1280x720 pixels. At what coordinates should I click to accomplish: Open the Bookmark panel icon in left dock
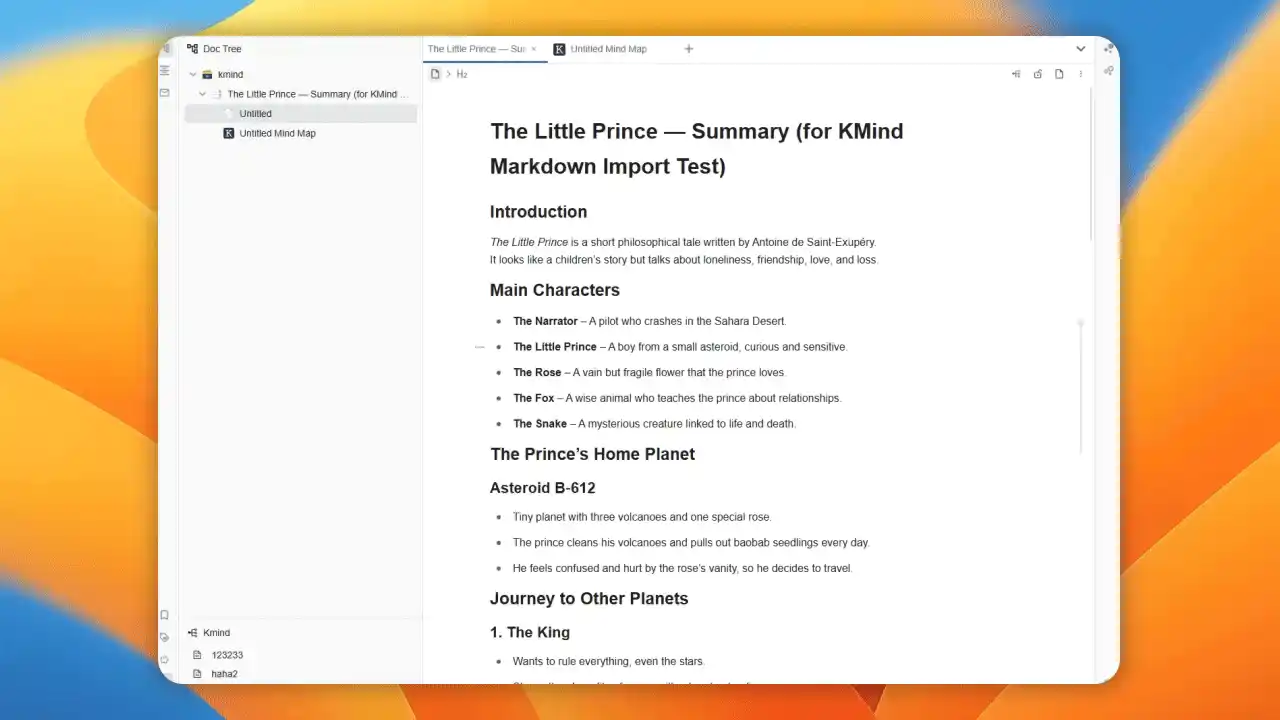[x=165, y=615]
